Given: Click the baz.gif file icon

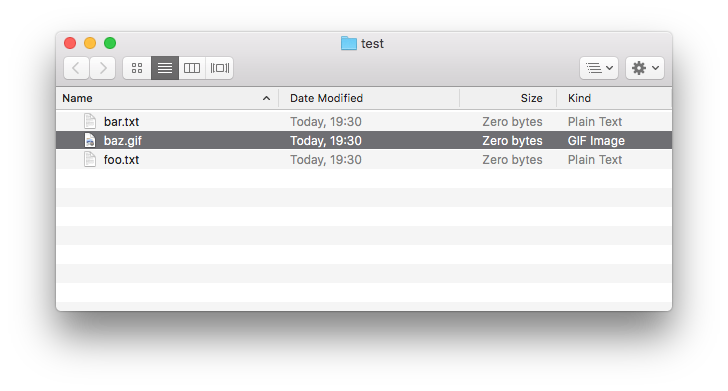Looking at the screenshot, I should (x=90, y=140).
